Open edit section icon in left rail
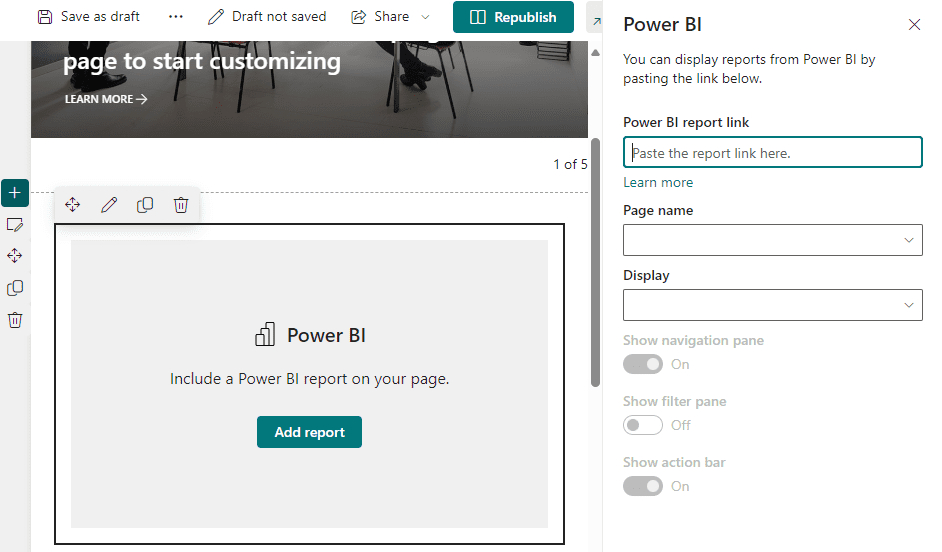 tap(15, 224)
